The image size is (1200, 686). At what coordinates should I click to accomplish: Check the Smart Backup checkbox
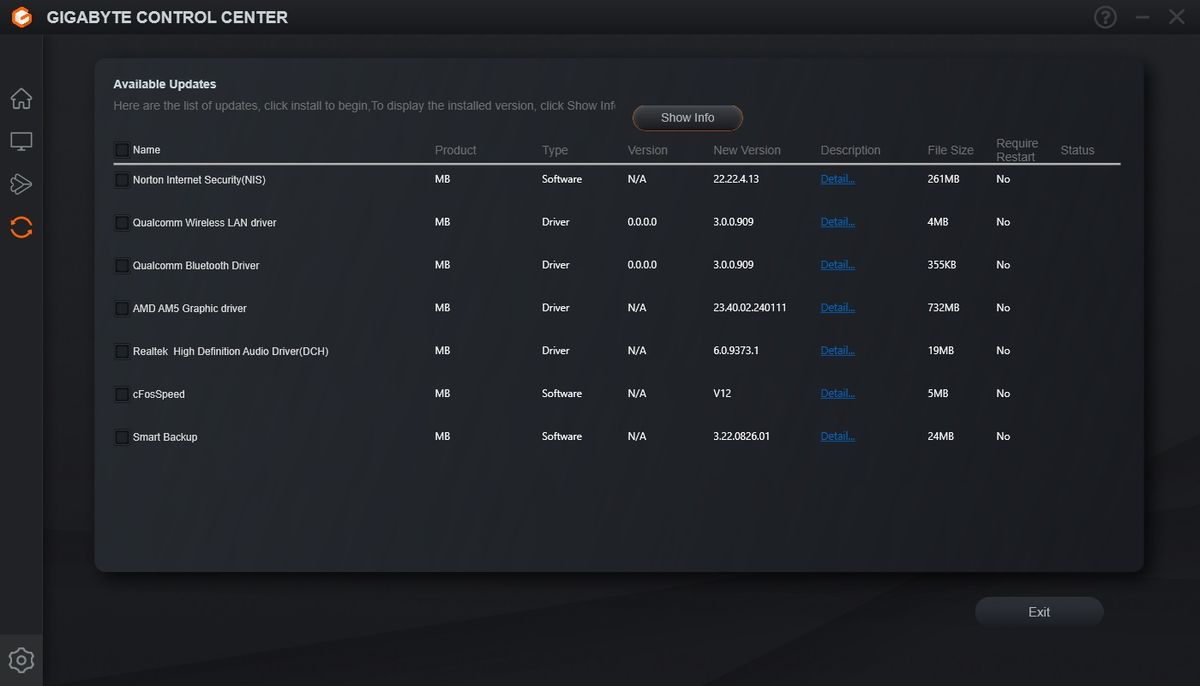coord(122,437)
